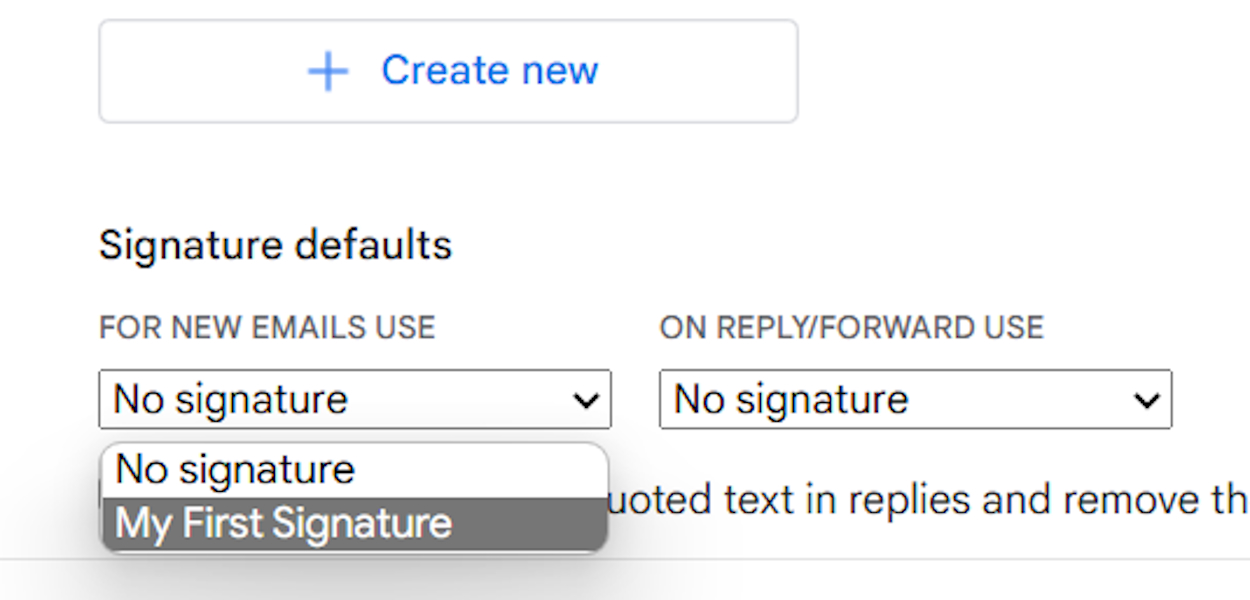Click the chevron of the reply/forward dropdown
Image resolution: width=1250 pixels, height=600 pixels.
(x=1145, y=401)
